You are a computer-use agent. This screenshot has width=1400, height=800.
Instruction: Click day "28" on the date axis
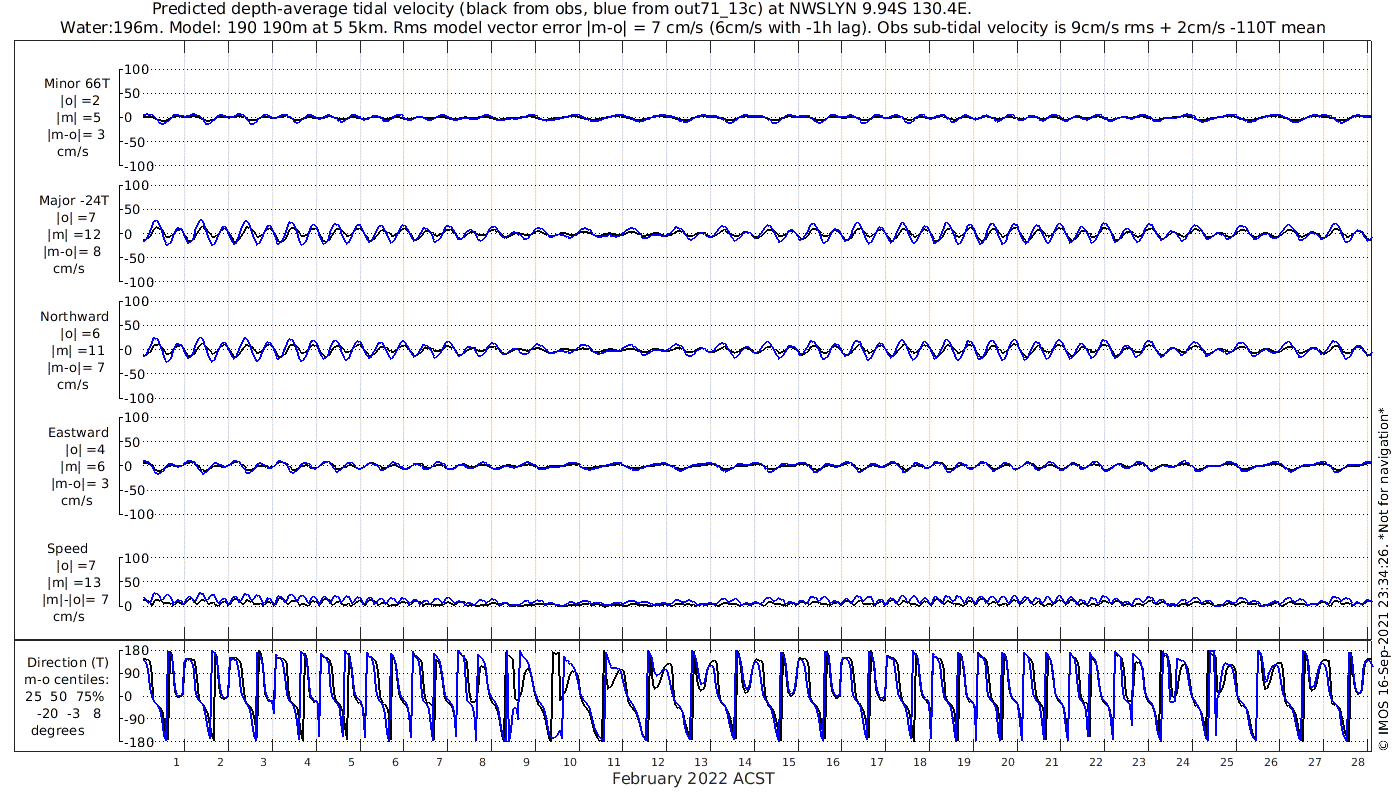1358,762
